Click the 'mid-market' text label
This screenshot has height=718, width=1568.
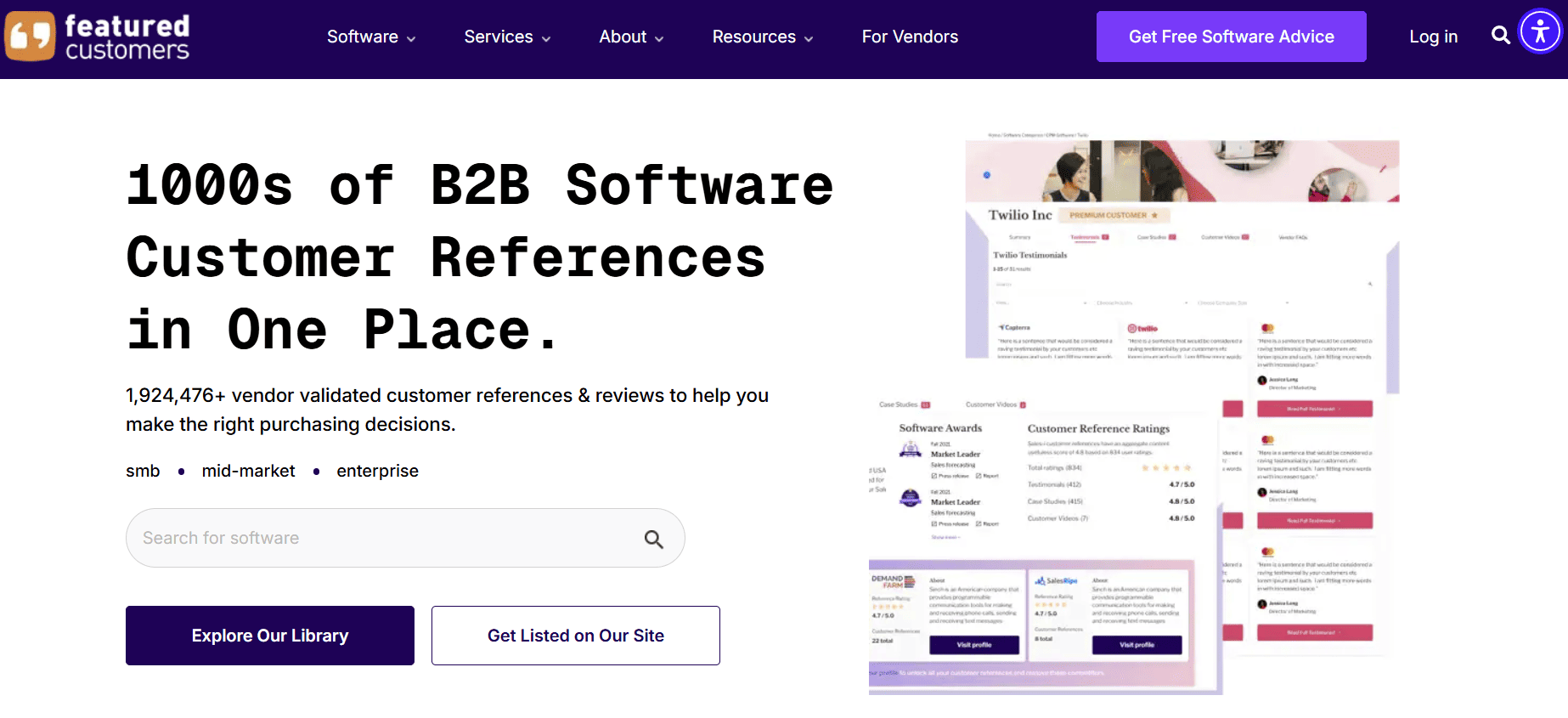(248, 471)
